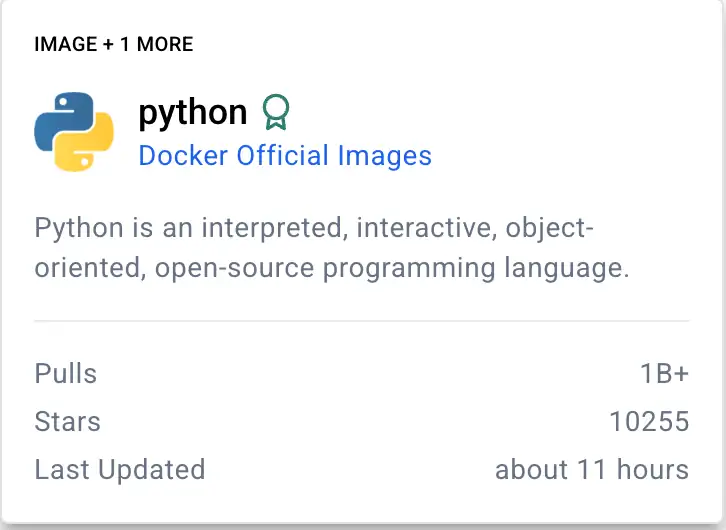
Task: Open the python image title
Action: [193, 112]
